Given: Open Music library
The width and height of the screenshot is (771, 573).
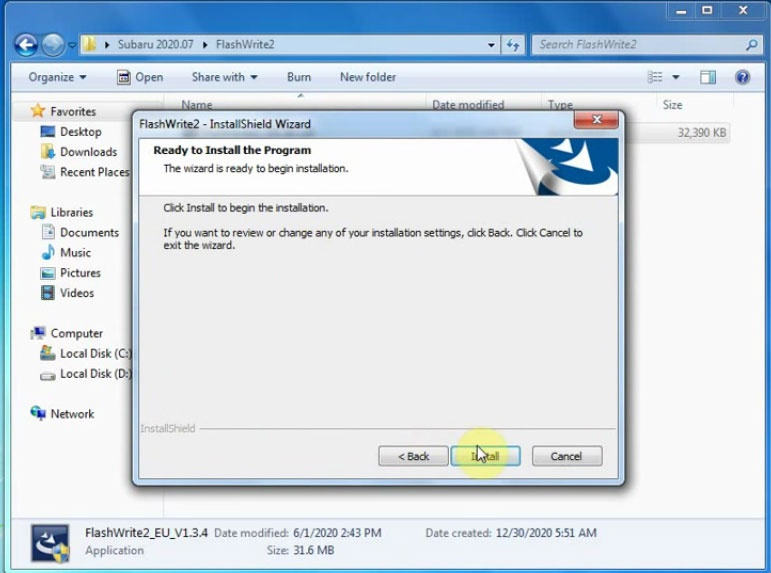Looking at the screenshot, I should click(x=75, y=253).
